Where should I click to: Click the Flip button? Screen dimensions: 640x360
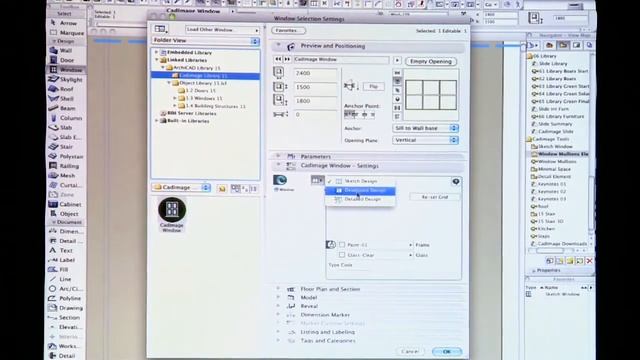pyautogui.click(x=373, y=87)
